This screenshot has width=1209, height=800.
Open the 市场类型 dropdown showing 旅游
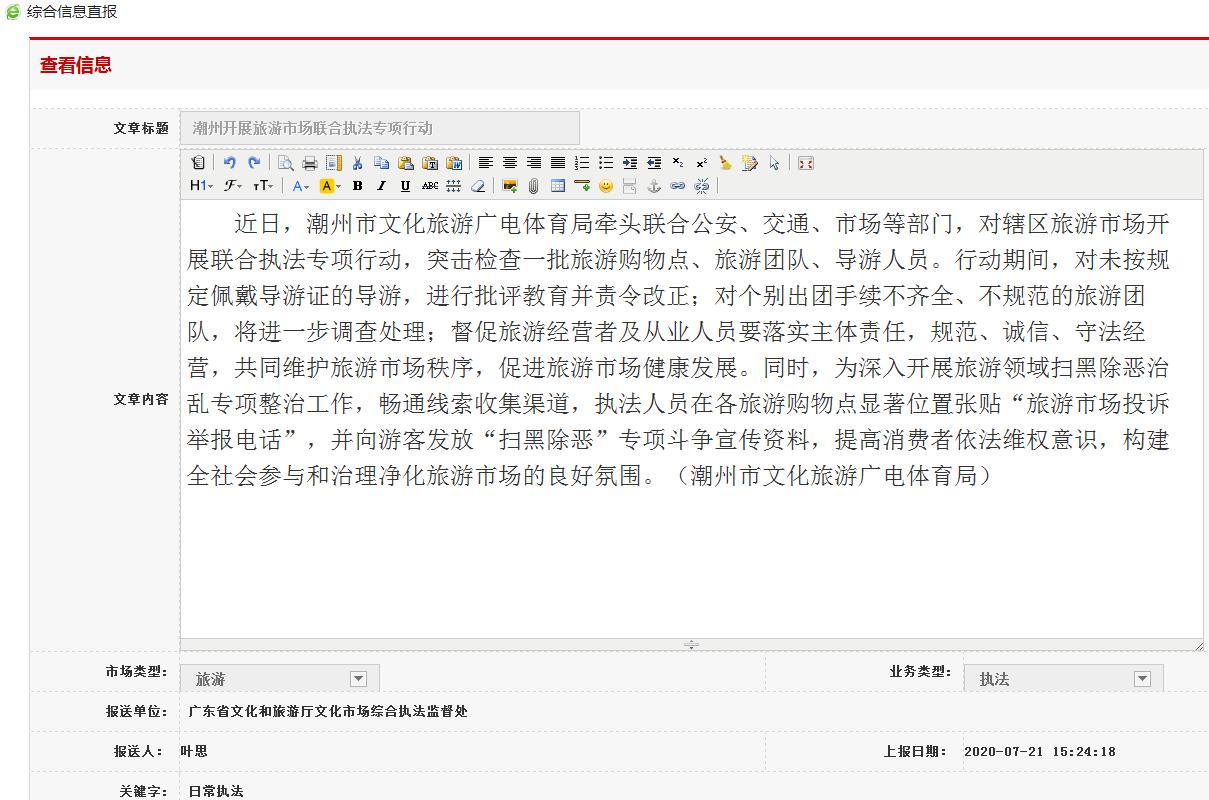[x=358, y=679]
